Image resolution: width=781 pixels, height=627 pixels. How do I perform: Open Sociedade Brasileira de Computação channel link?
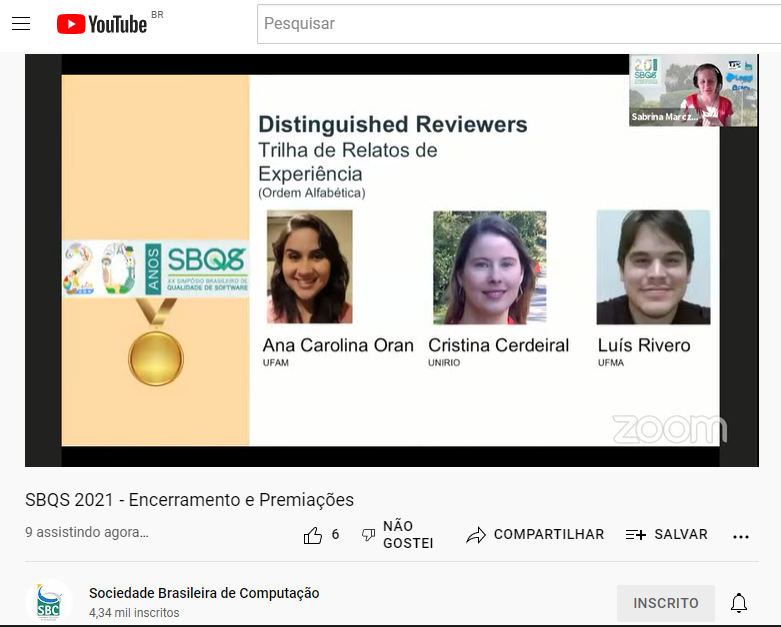click(204, 593)
